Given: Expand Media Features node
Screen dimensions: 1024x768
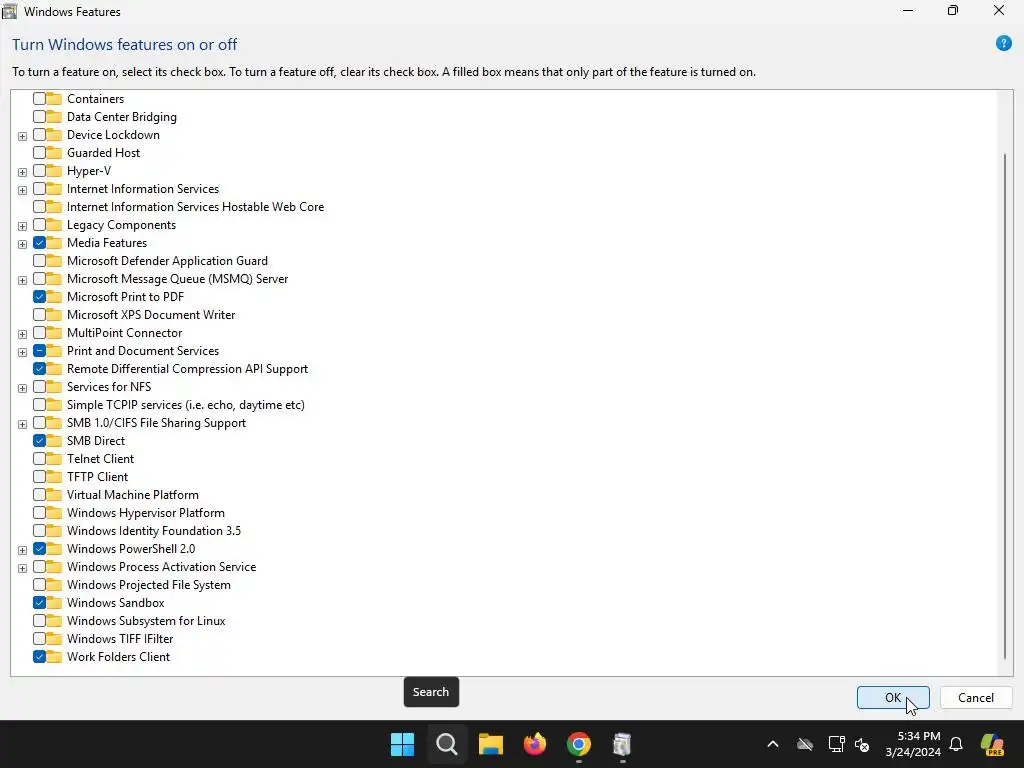Looking at the screenshot, I should (22, 244).
